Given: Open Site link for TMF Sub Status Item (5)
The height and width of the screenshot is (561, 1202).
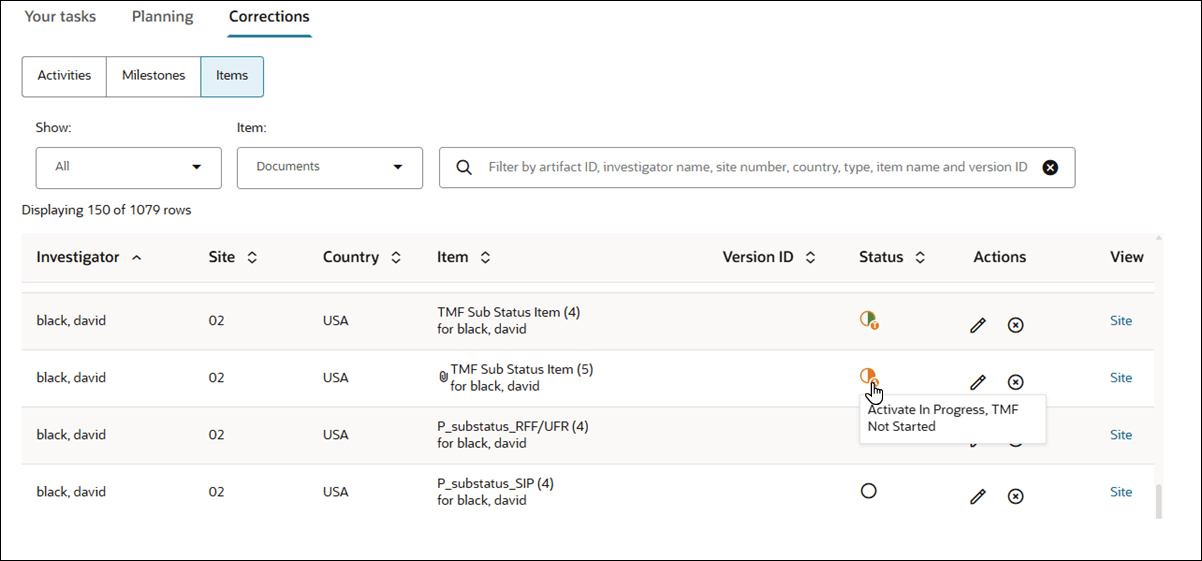Looking at the screenshot, I should click(1121, 378).
